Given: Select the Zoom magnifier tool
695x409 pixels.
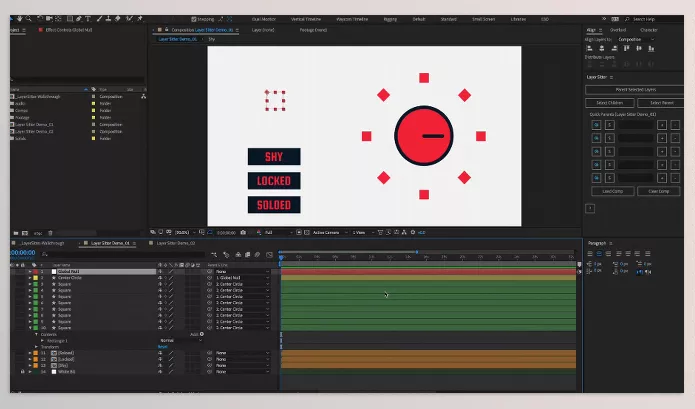Looking at the screenshot, I should click(x=29, y=19).
